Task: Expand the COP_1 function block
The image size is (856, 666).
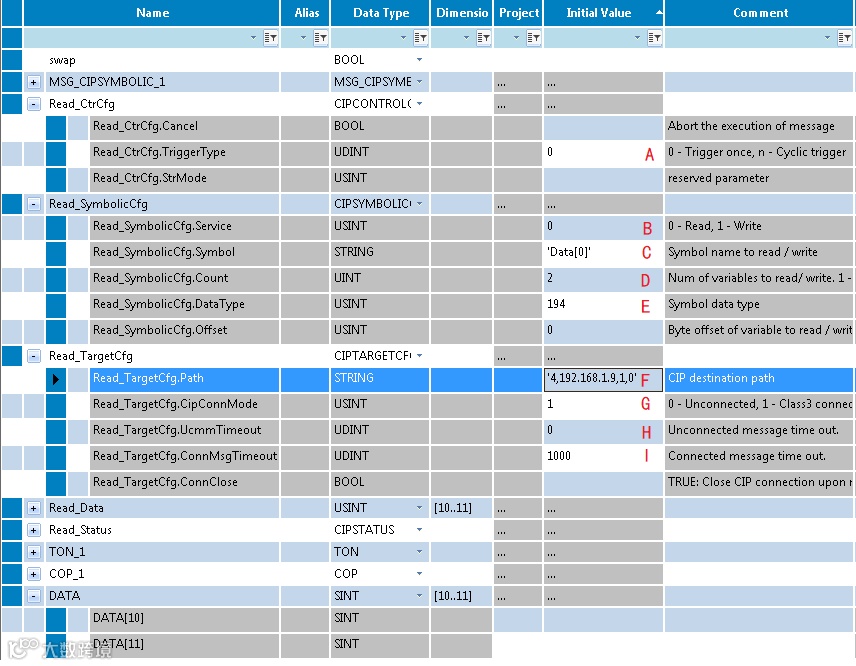Action: pyautogui.click(x=34, y=574)
